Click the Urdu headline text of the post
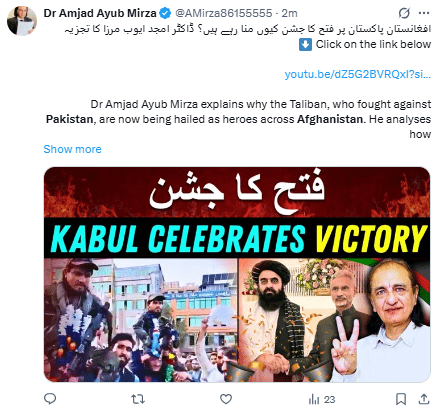Screen dimensions: 439x414 [248, 29]
